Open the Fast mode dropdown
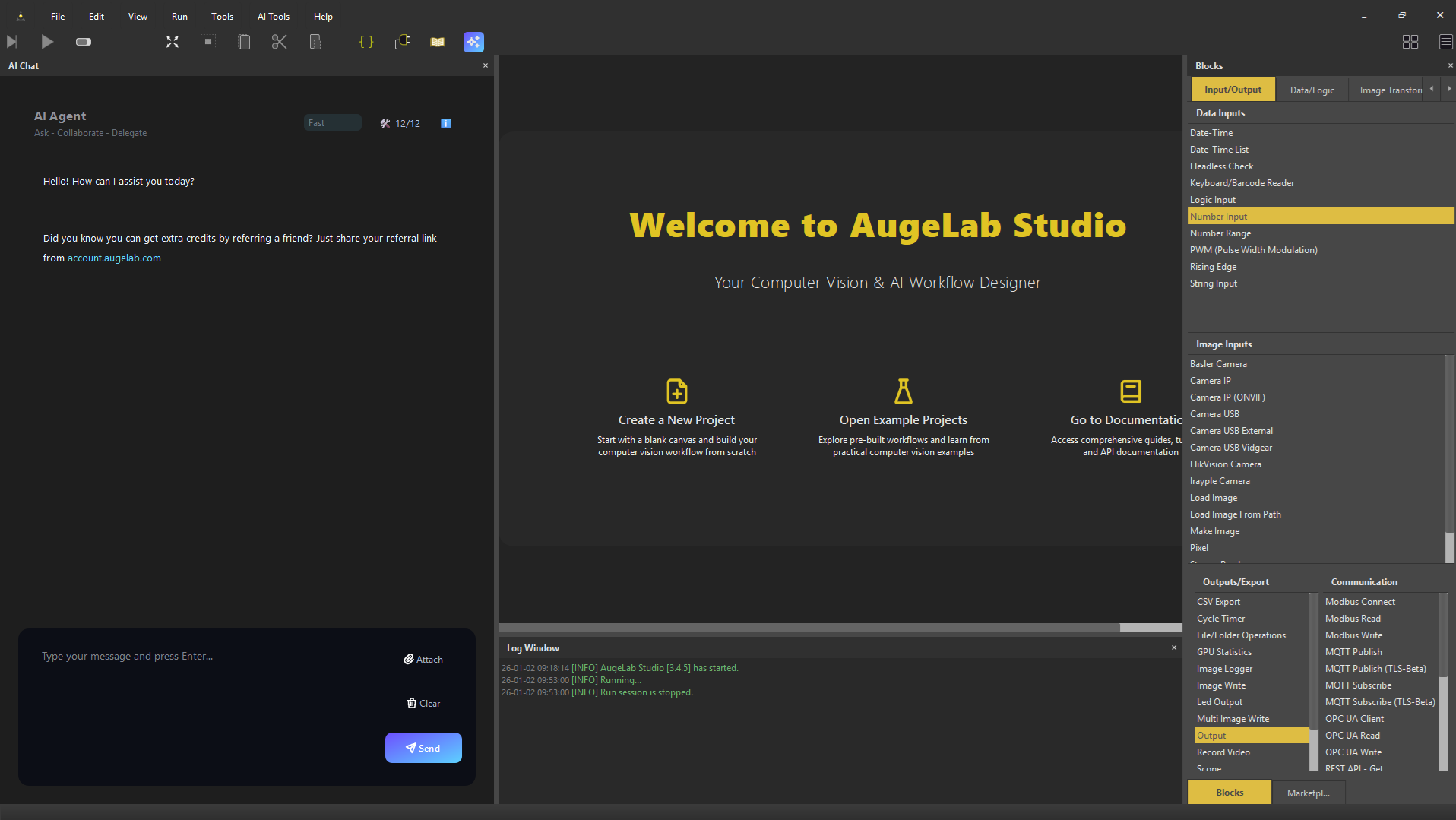 tap(332, 123)
